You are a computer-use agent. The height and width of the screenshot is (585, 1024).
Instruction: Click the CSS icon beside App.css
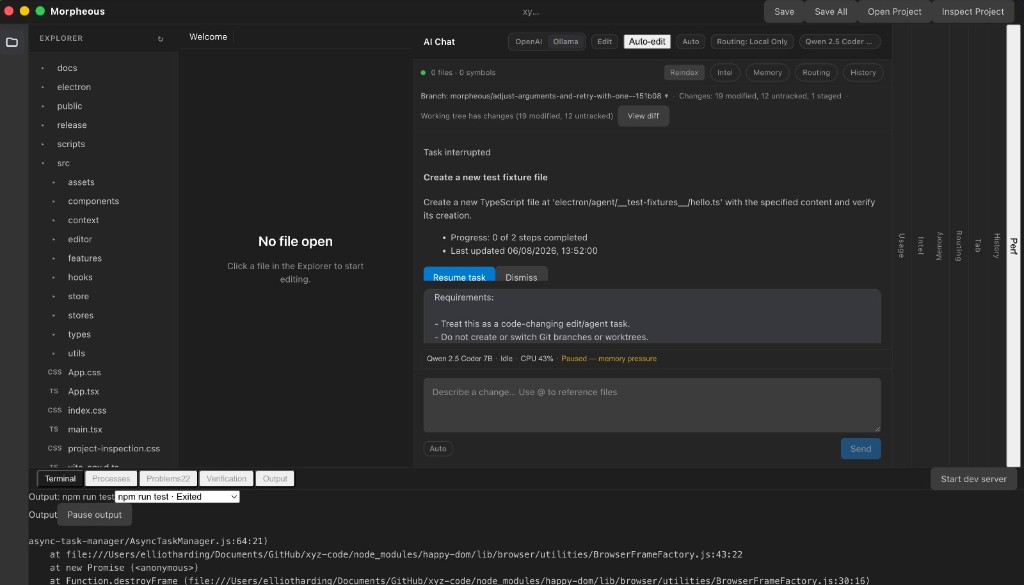pyautogui.click(x=55, y=372)
